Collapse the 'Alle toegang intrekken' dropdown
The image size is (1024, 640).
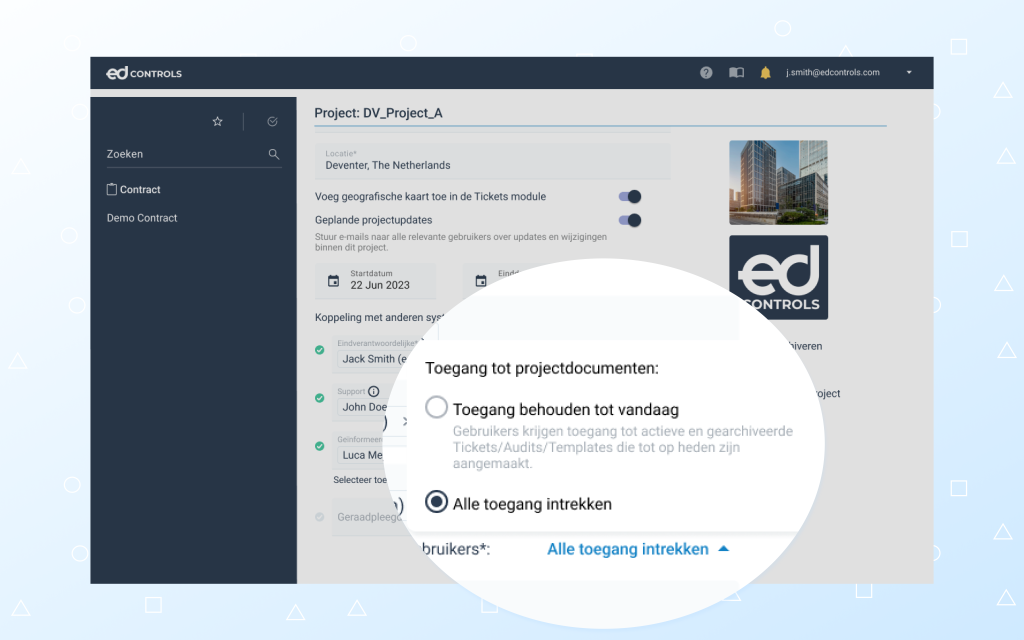(x=724, y=549)
